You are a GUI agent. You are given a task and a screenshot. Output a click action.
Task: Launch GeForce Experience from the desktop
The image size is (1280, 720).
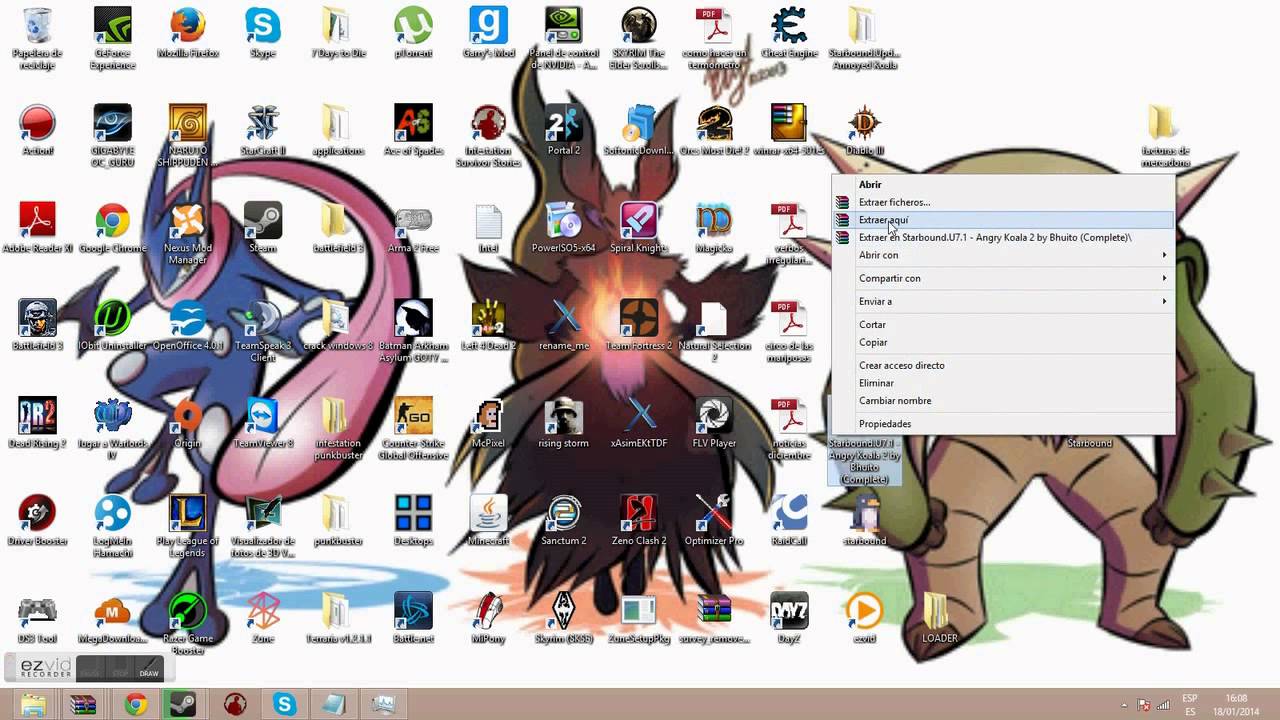click(112, 38)
